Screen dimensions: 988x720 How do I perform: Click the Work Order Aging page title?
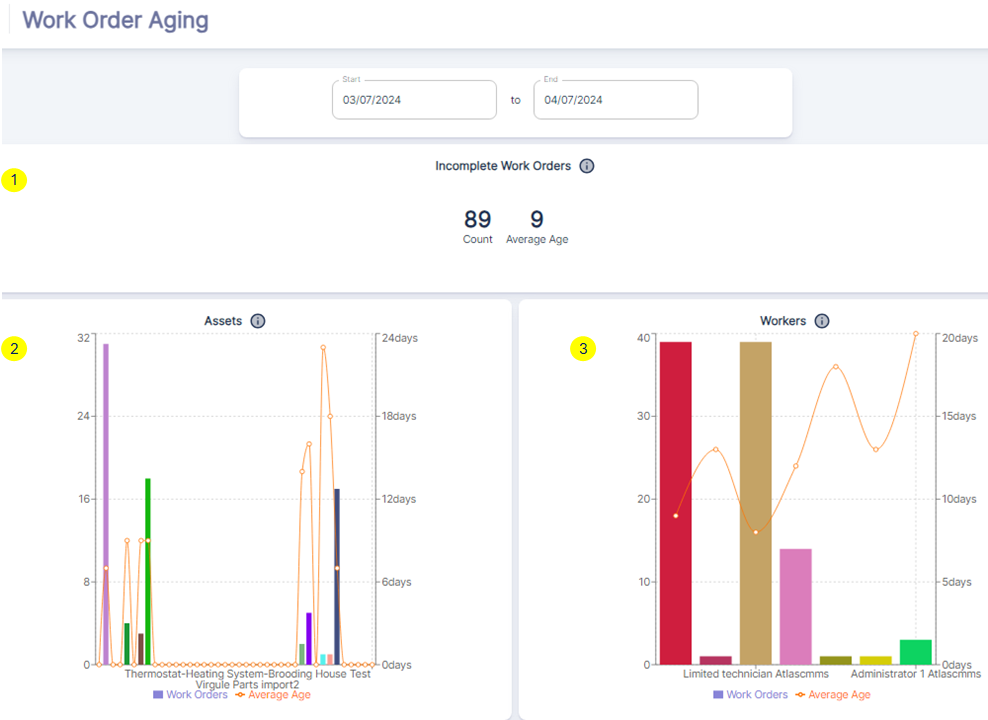(116, 20)
